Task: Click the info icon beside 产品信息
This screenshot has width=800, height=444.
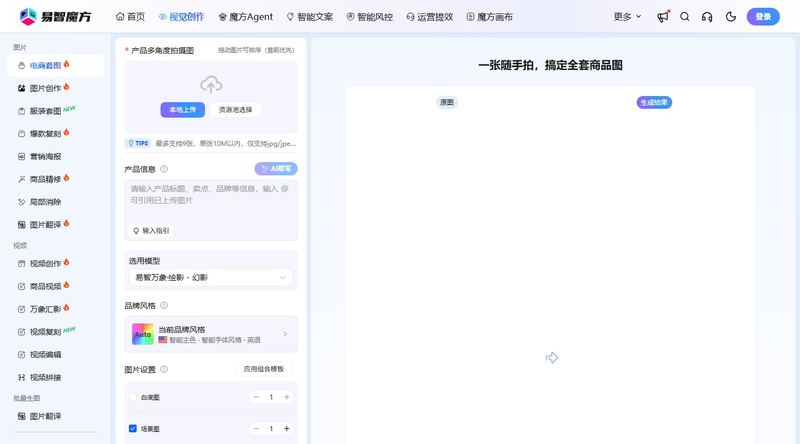Action: coord(164,169)
